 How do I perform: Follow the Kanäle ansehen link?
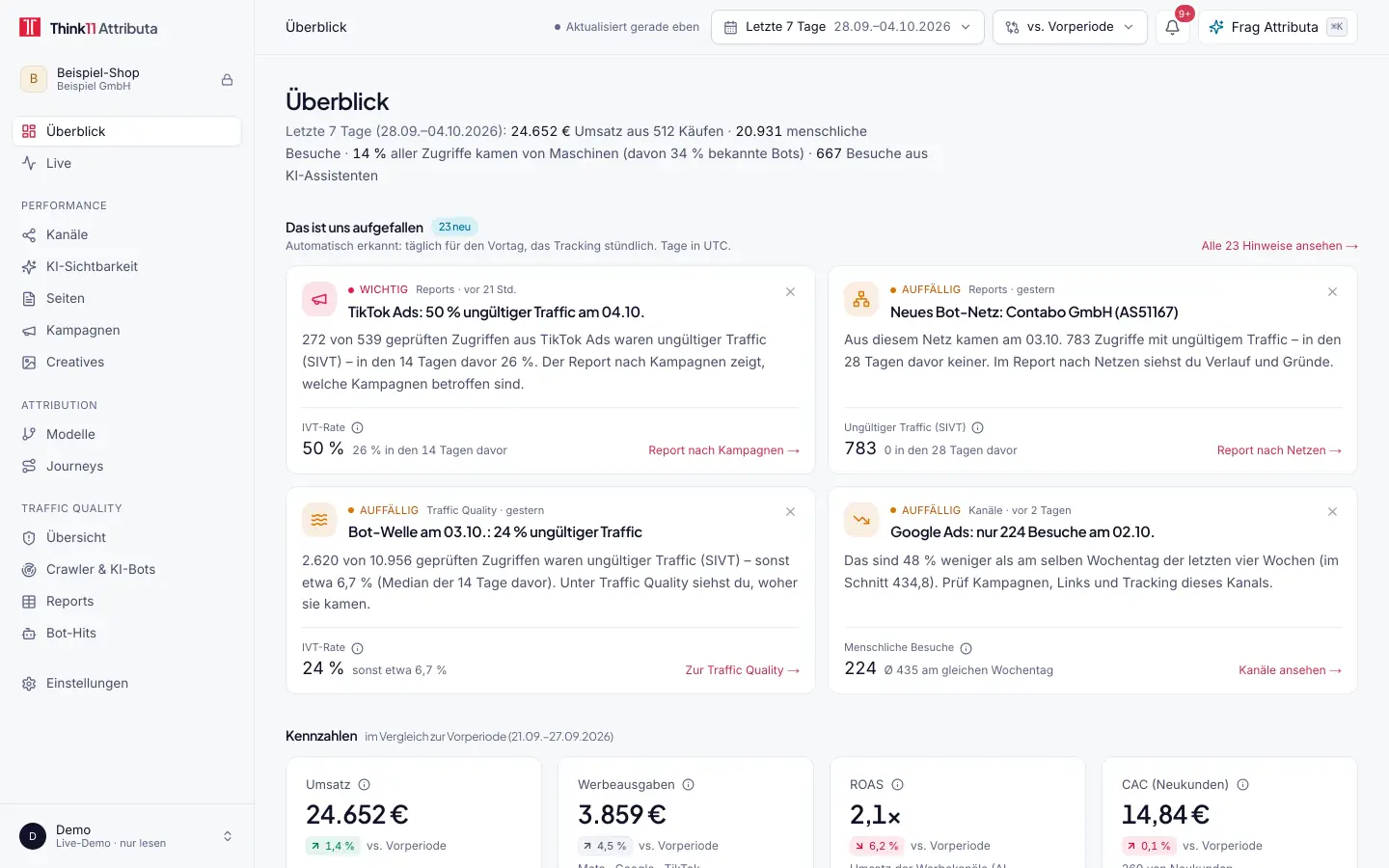1290,670
